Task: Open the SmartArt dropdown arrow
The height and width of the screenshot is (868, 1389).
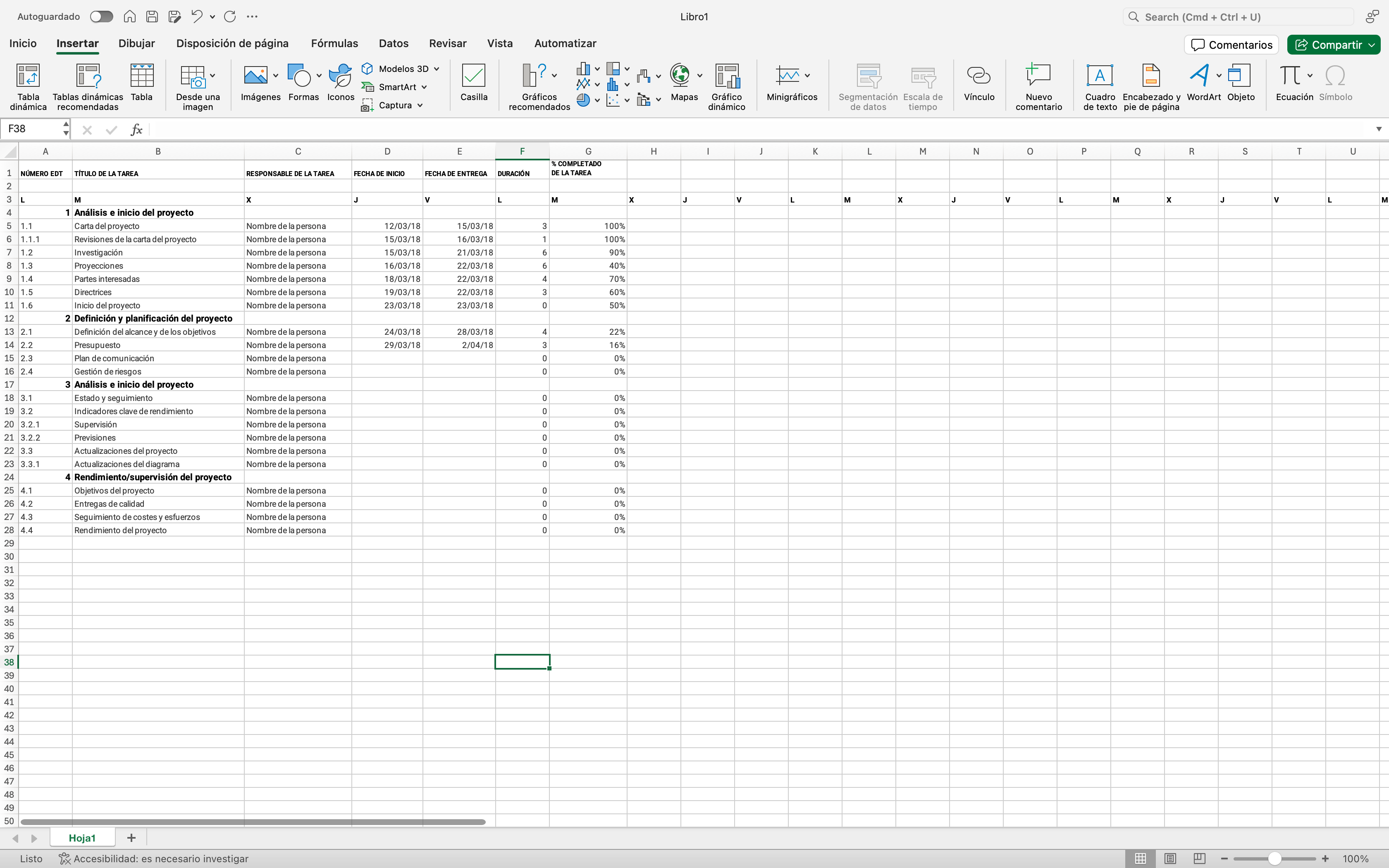Action: click(424, 87)
